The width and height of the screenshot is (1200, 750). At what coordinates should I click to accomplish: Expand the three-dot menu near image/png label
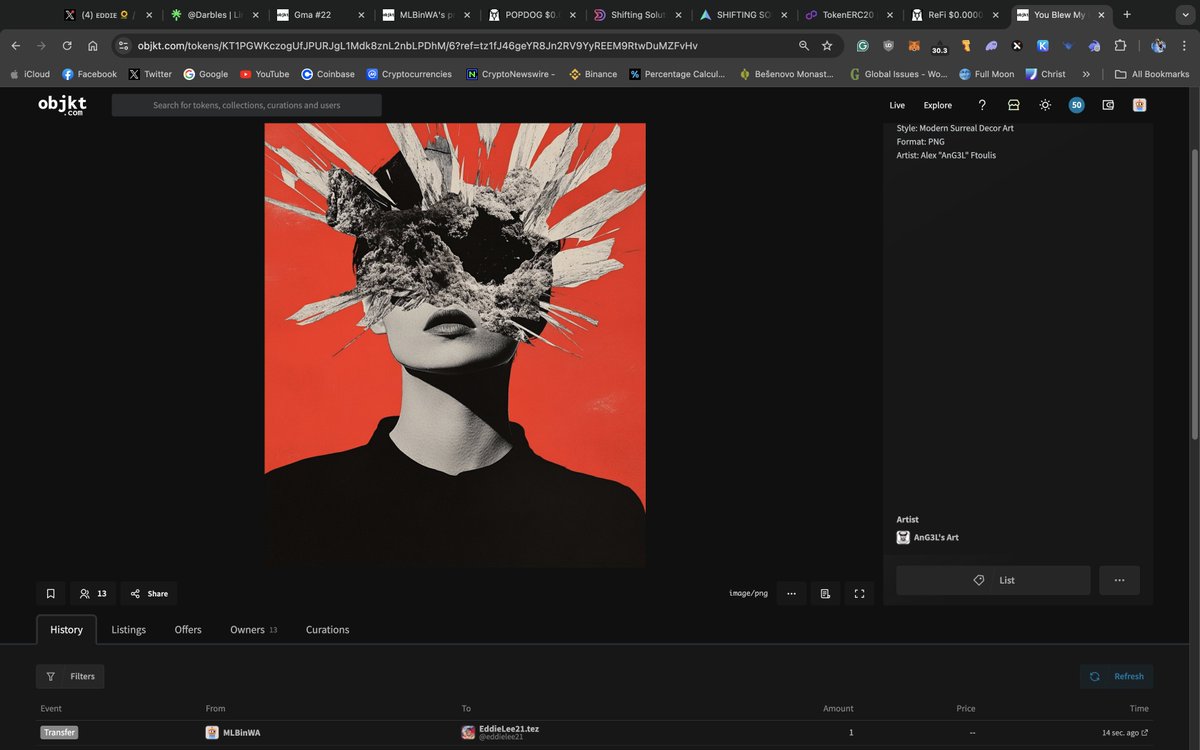pos(791,593)
